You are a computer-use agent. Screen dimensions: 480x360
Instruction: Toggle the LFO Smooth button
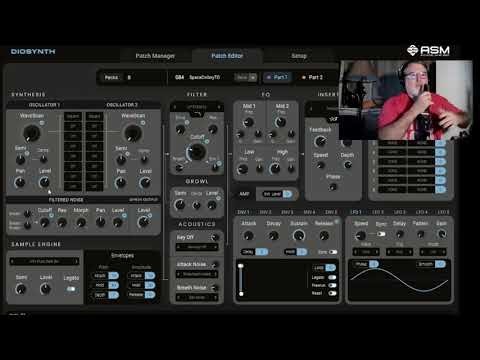point(431,264)
